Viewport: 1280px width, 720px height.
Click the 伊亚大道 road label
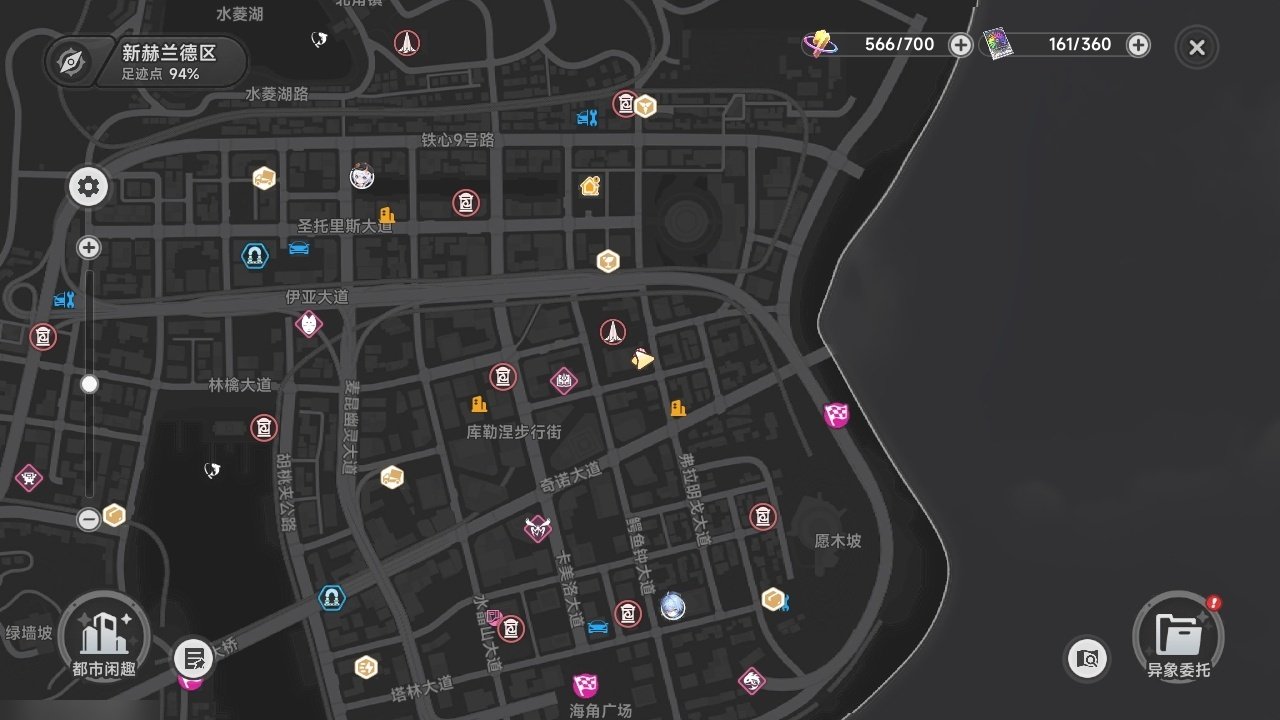[x=317, y=297]
